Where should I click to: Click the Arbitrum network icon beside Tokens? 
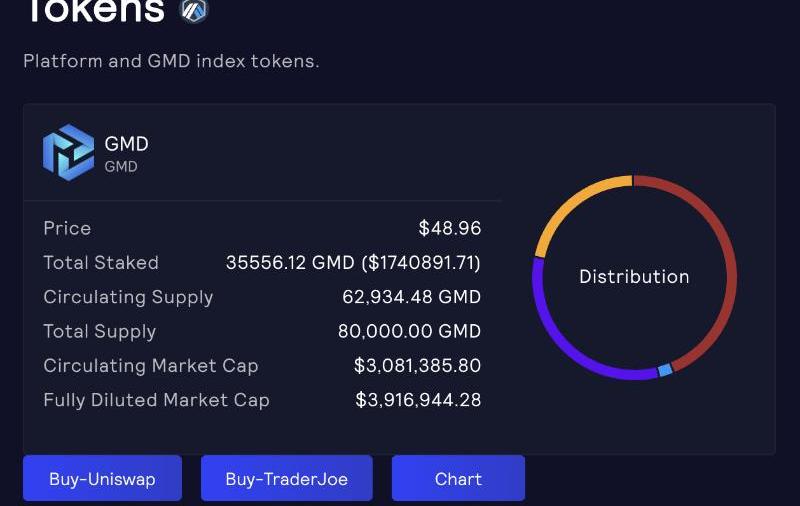click(x=193, y=10)
